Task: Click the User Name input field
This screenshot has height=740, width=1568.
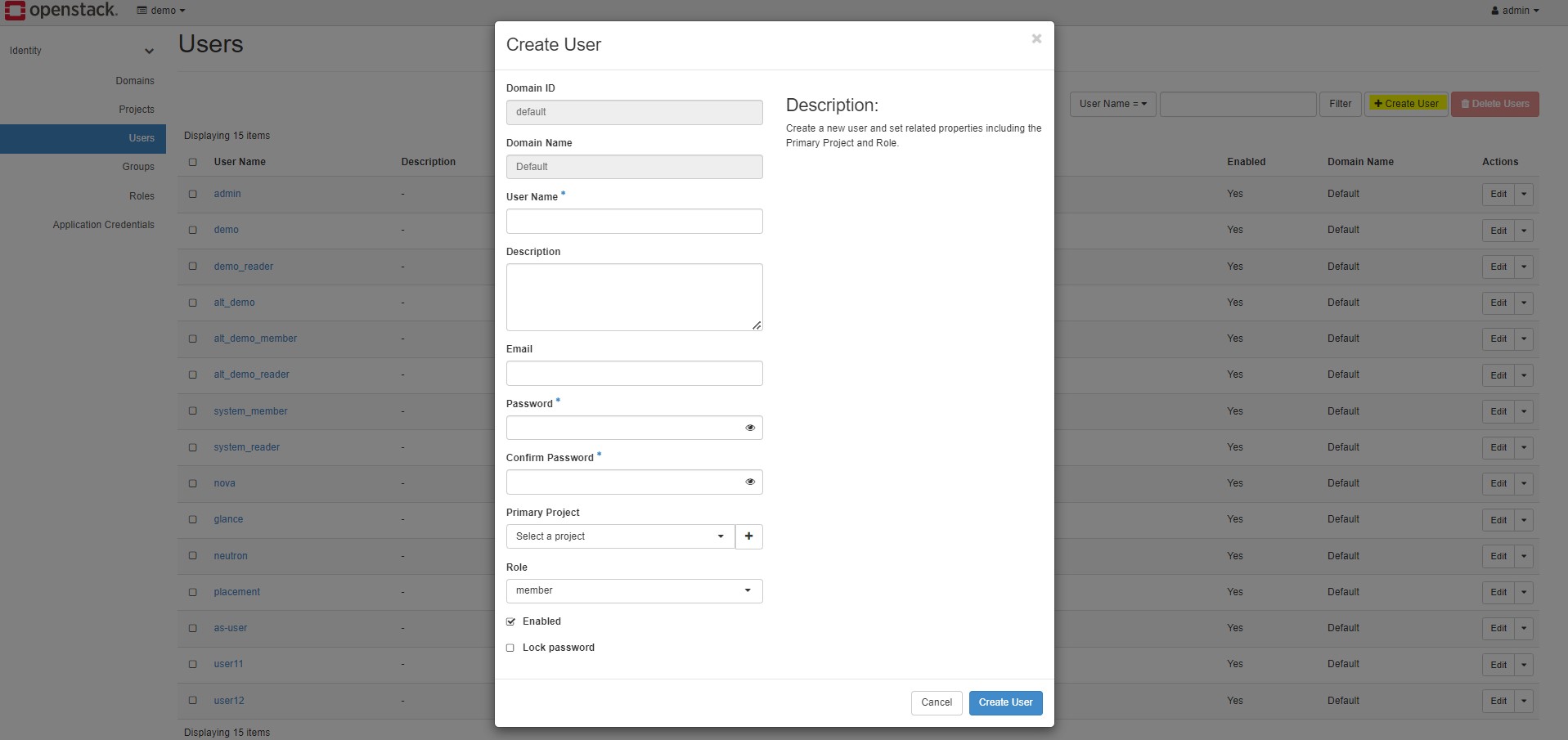Action: (634, 221)
